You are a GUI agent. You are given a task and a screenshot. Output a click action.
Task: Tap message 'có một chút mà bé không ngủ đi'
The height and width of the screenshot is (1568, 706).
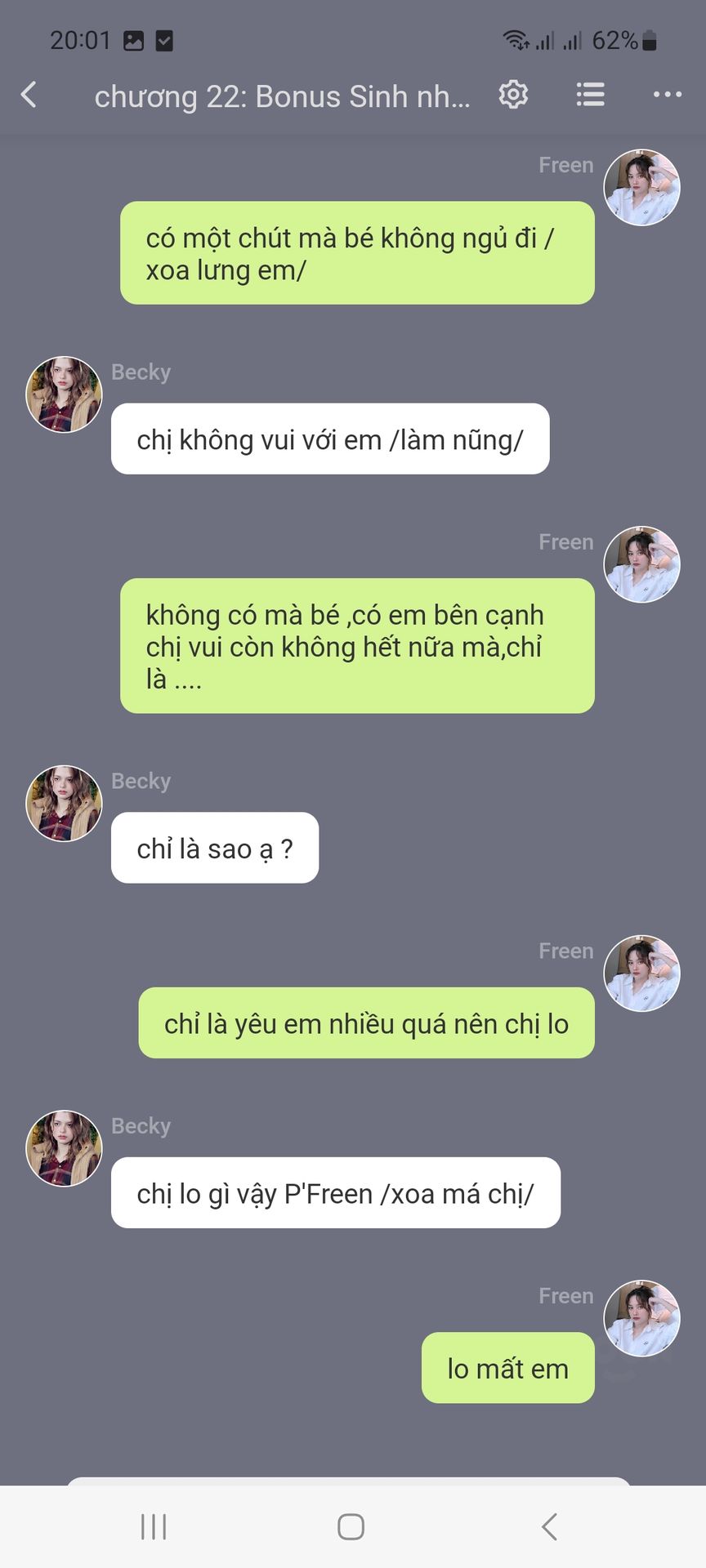pos(357,253)
